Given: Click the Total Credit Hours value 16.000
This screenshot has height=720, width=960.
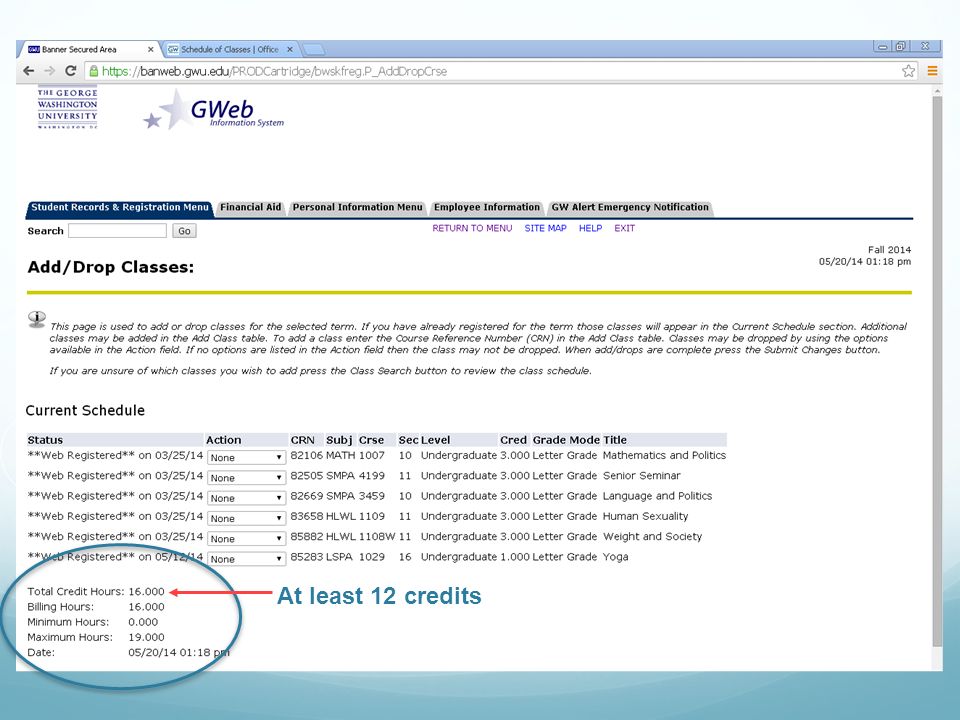Looking at the screenshot, I should (x=146, y=591).
